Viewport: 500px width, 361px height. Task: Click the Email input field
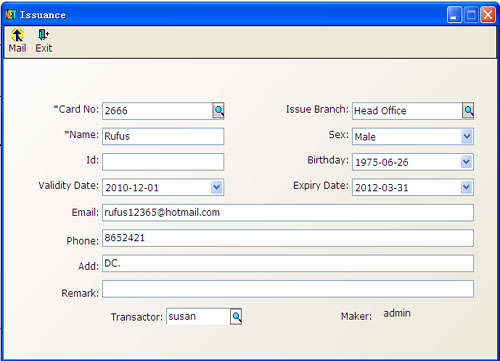288,213
